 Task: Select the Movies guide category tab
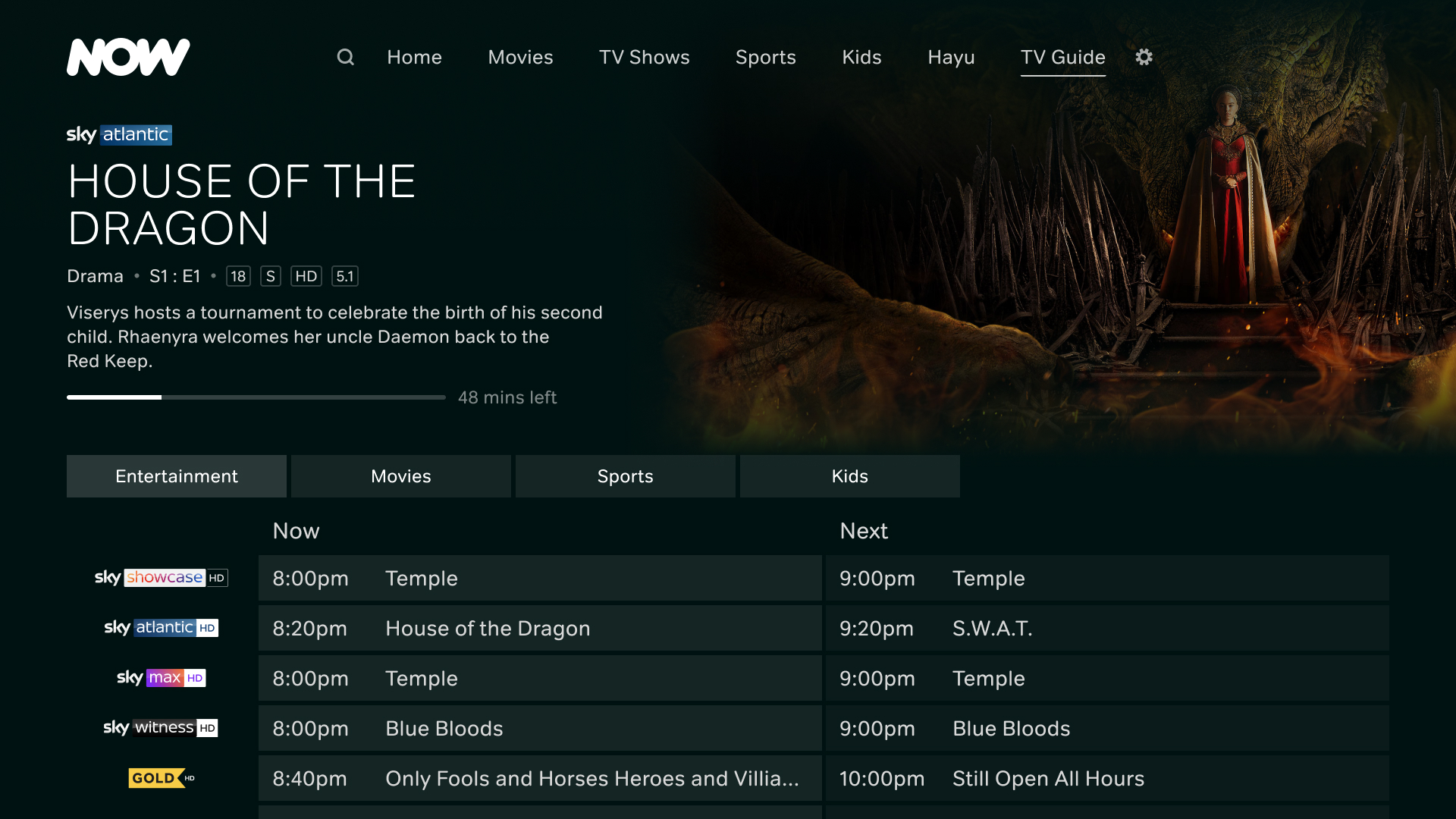pyautogui.click(x=400, y=476)
